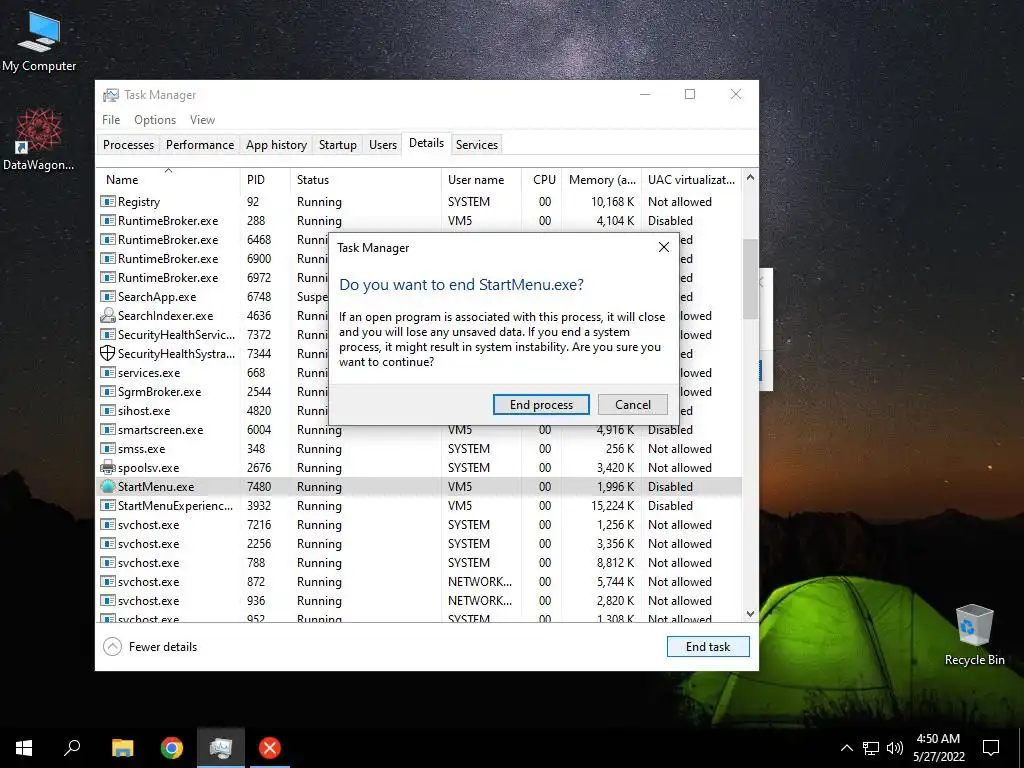Select the sihost.exe process icon
The image size is (1024, 768).
click(x=107, y=411)
